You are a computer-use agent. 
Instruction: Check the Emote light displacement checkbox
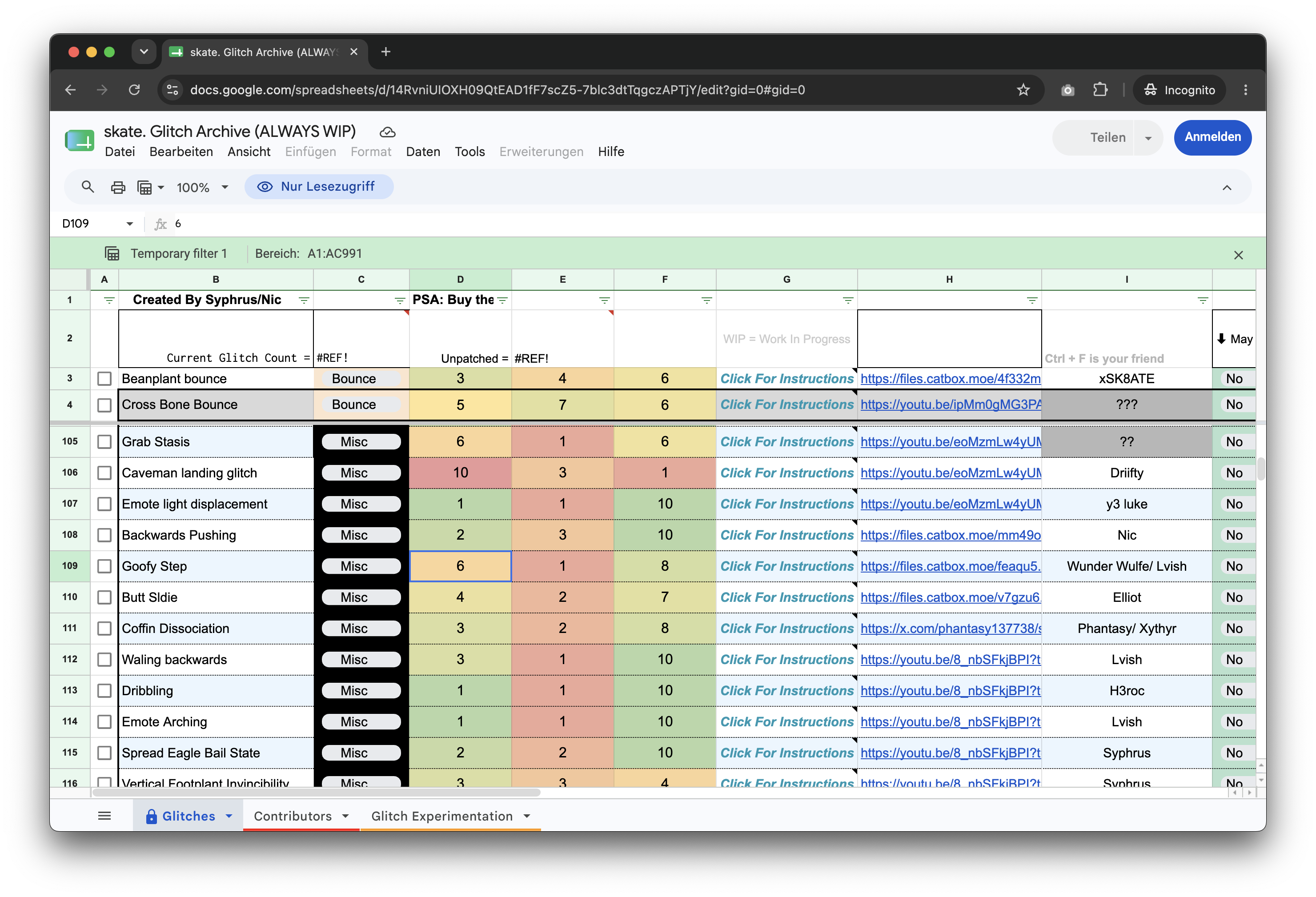(104, 504)
